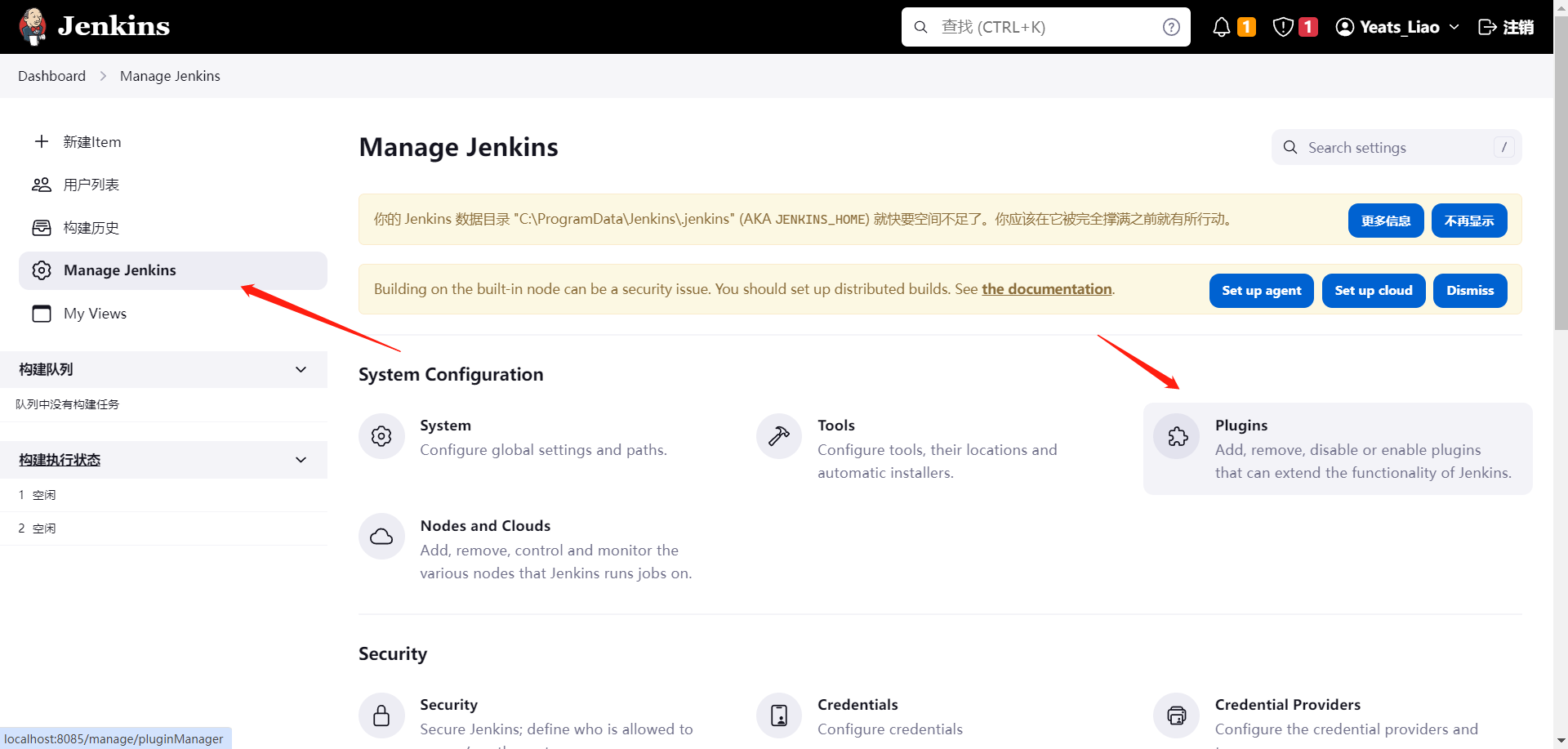Open My Views from the sidebar
The height and width of the screenshot is (749, 1568).
96,313
